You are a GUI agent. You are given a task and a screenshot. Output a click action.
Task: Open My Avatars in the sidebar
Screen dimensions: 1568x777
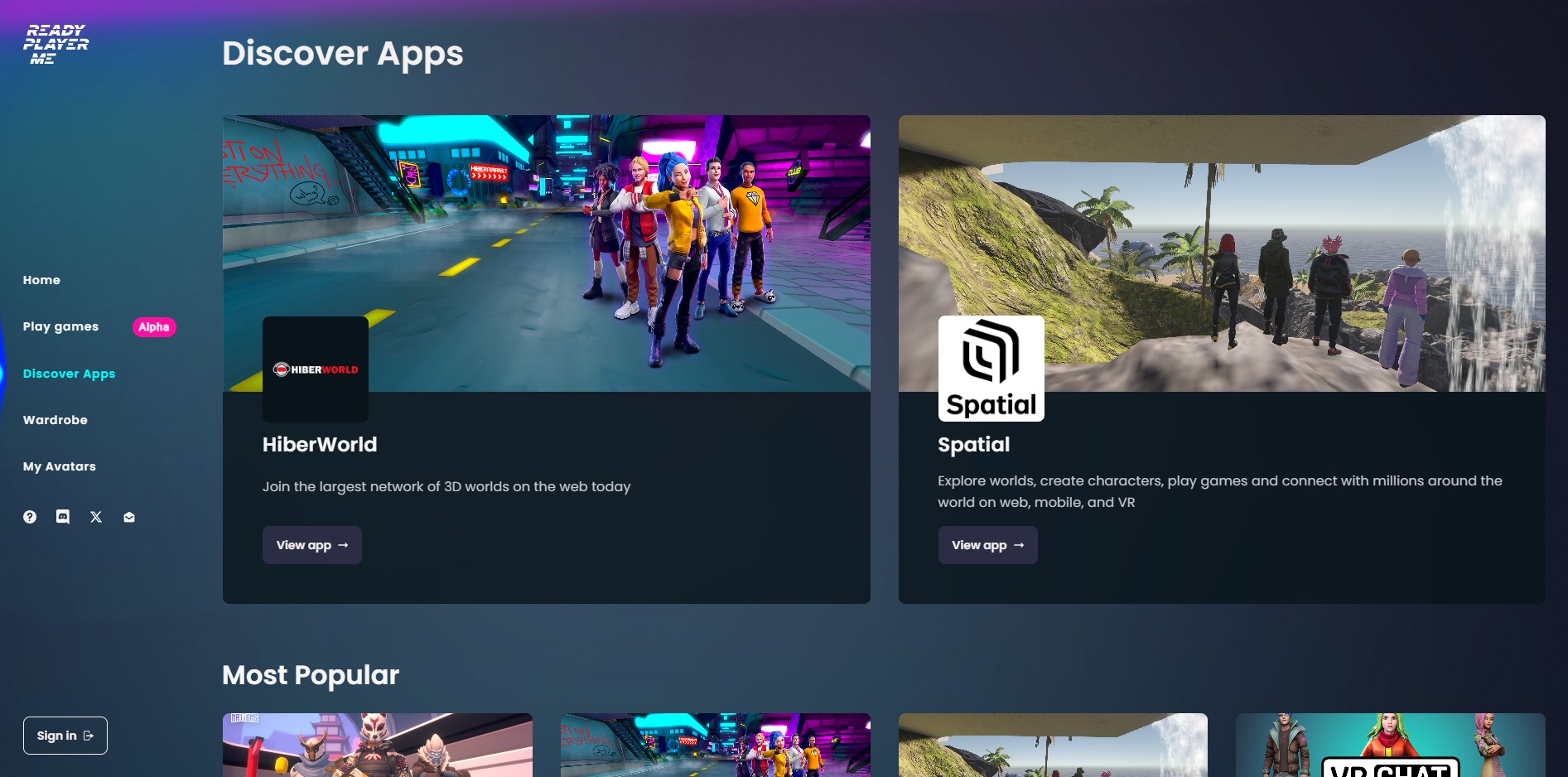click(x=60, y=466)
